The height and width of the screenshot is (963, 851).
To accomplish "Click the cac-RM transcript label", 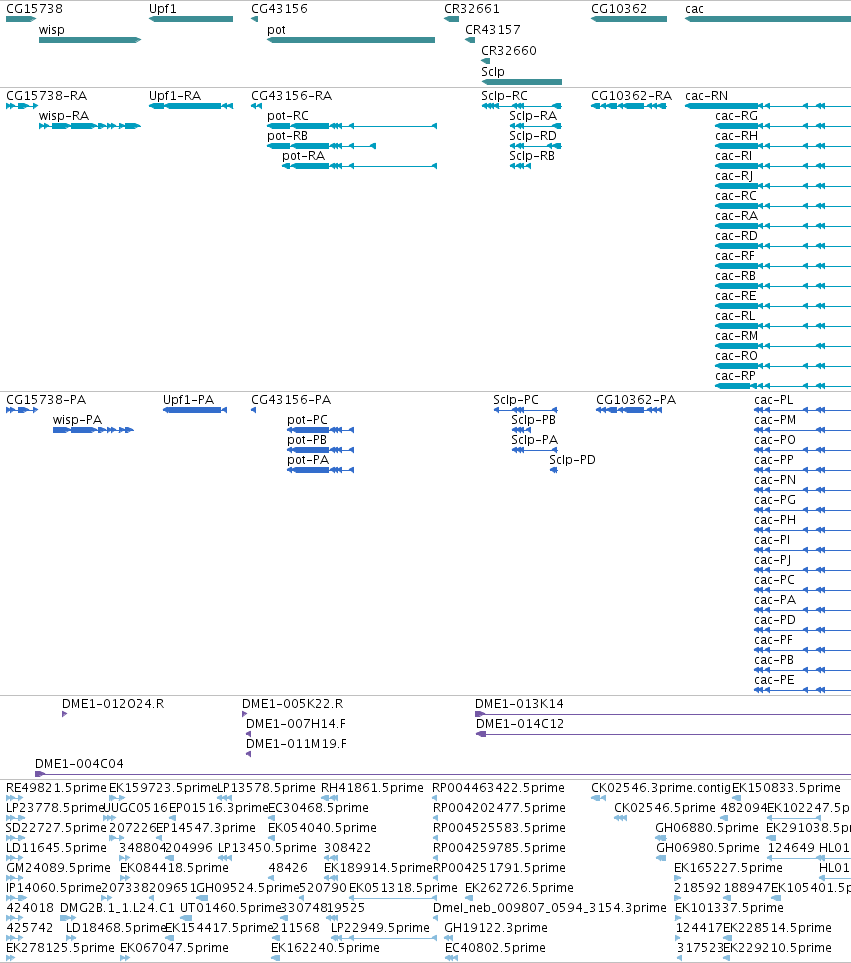I will tap(737, 336).
